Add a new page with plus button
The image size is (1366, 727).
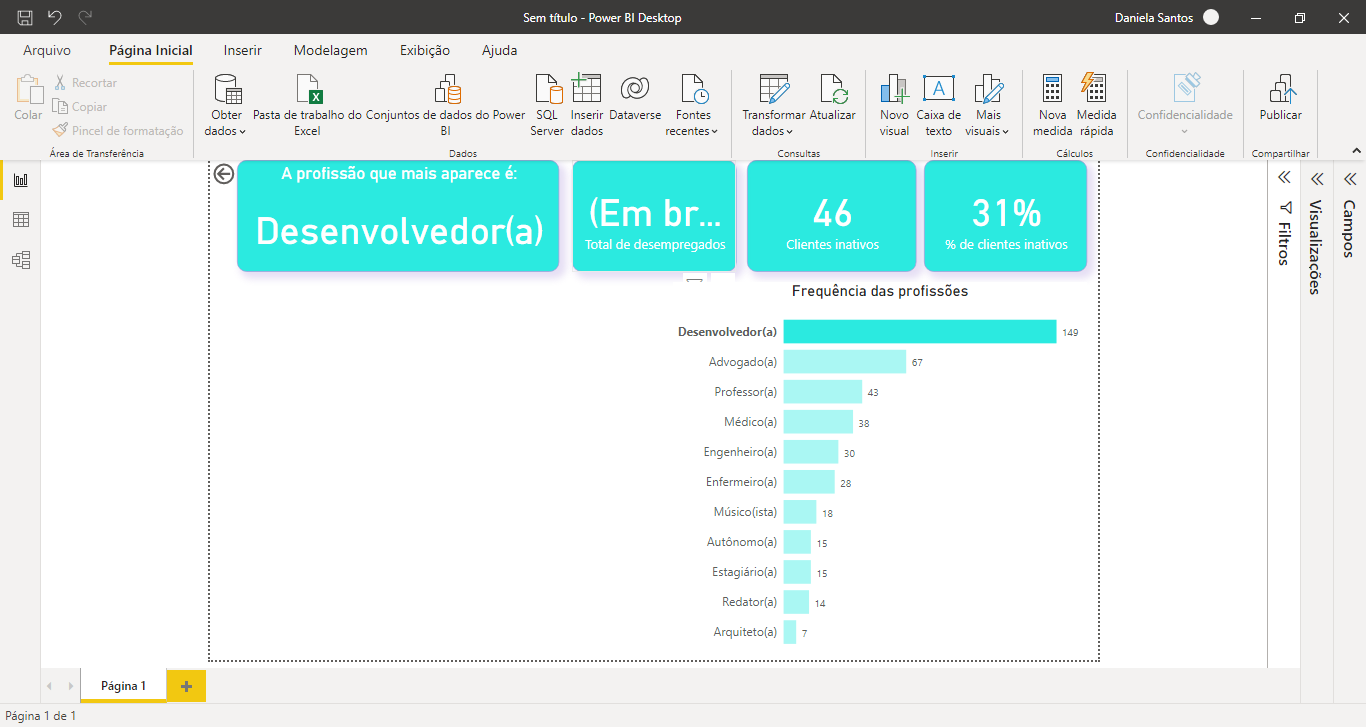(x=186, y=686)
